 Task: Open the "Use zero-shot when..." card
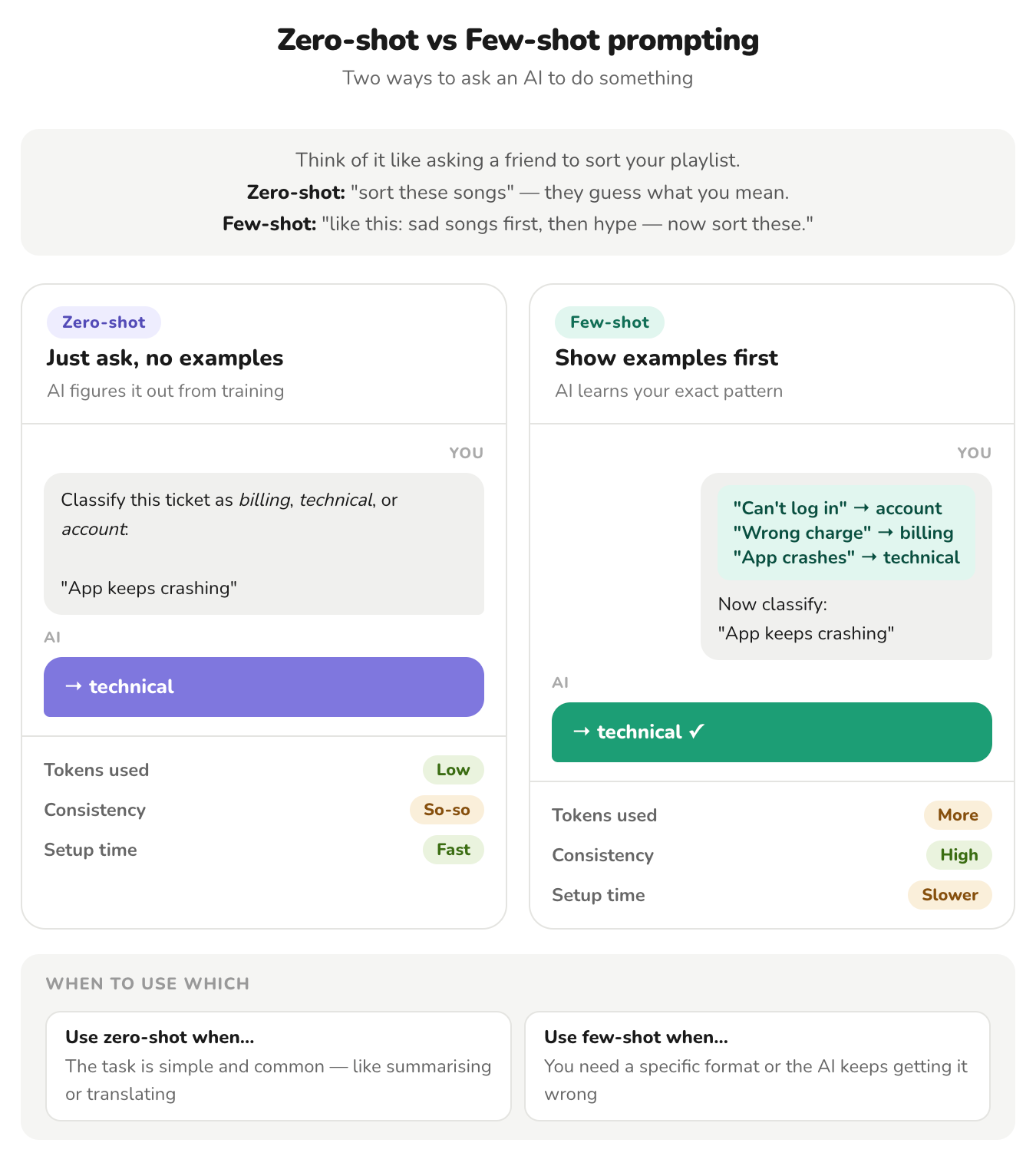(x=278, y=1065)
